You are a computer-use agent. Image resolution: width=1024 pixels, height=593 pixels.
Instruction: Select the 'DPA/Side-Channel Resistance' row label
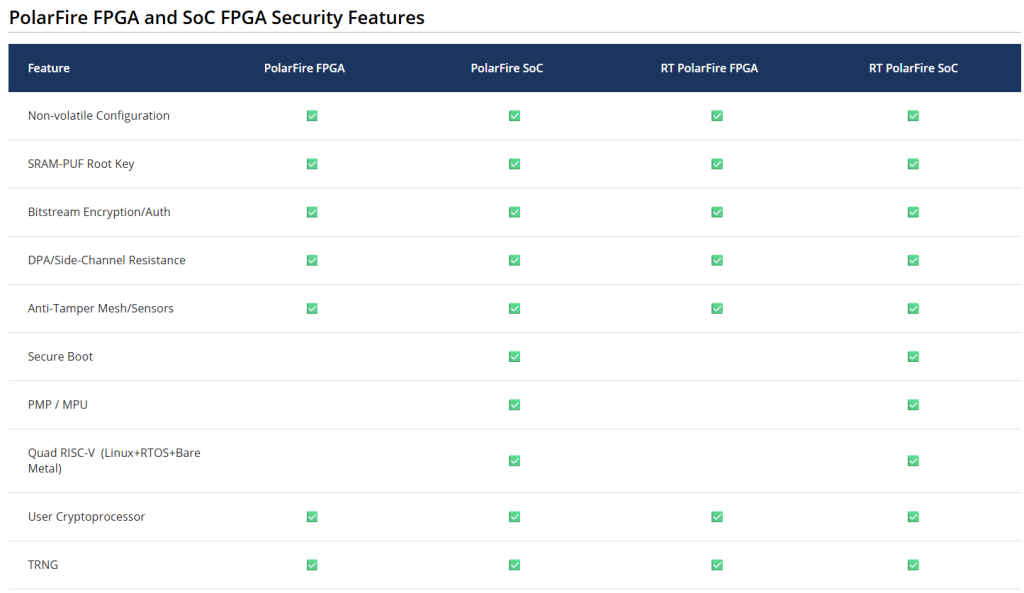106,260
